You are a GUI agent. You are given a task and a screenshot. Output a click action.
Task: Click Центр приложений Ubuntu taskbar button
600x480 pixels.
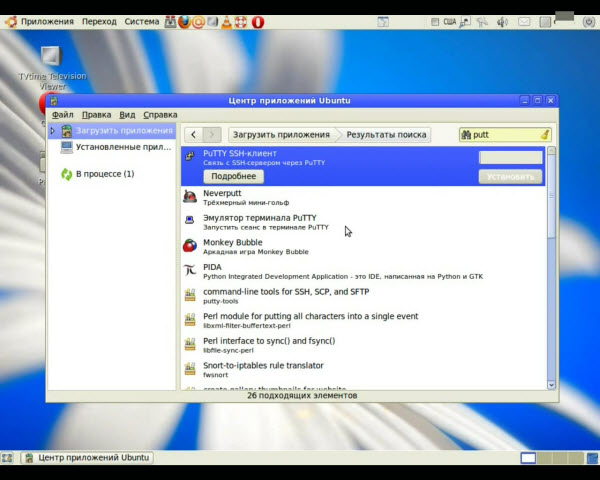[87, 457]
